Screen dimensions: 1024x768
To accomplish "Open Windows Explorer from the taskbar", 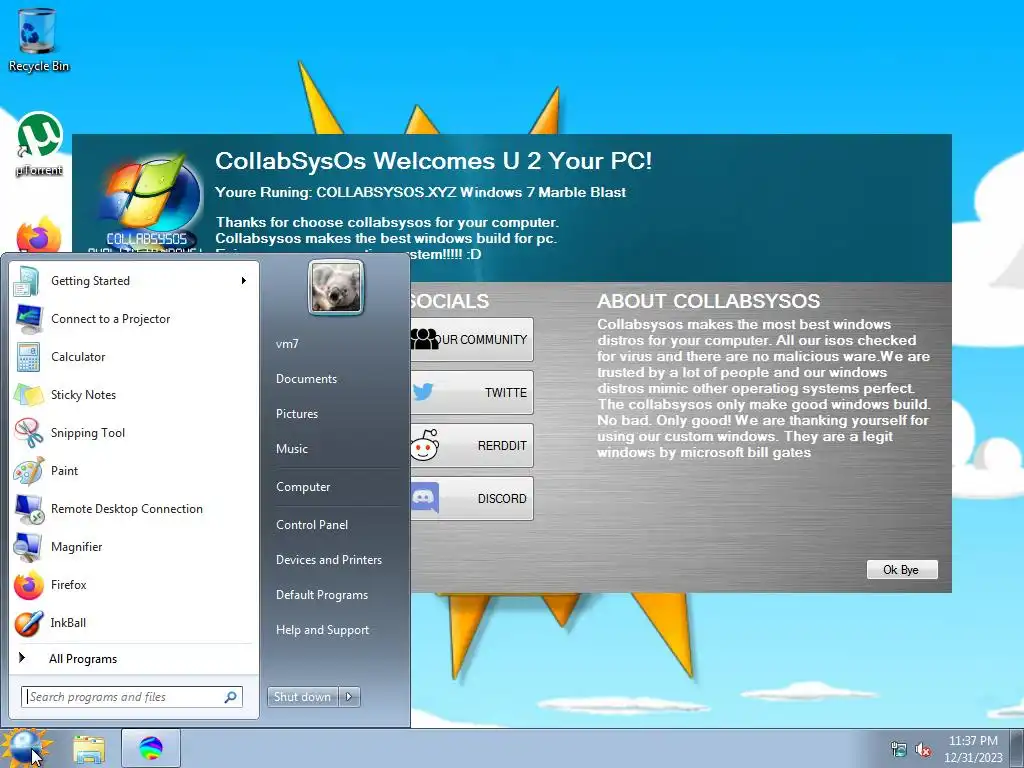I will point(89,748).
